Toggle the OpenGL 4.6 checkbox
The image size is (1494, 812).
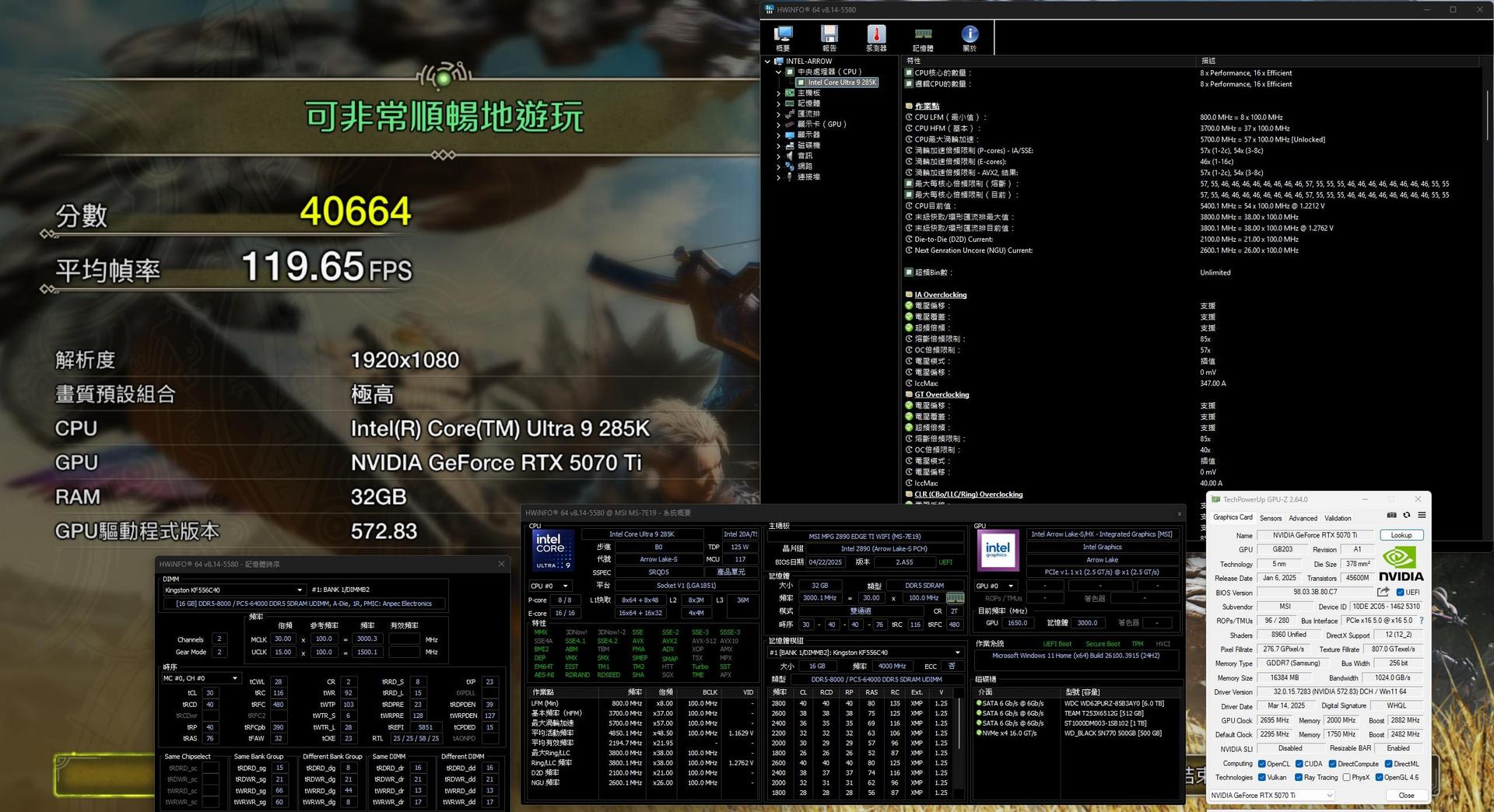click(1378, 777)
